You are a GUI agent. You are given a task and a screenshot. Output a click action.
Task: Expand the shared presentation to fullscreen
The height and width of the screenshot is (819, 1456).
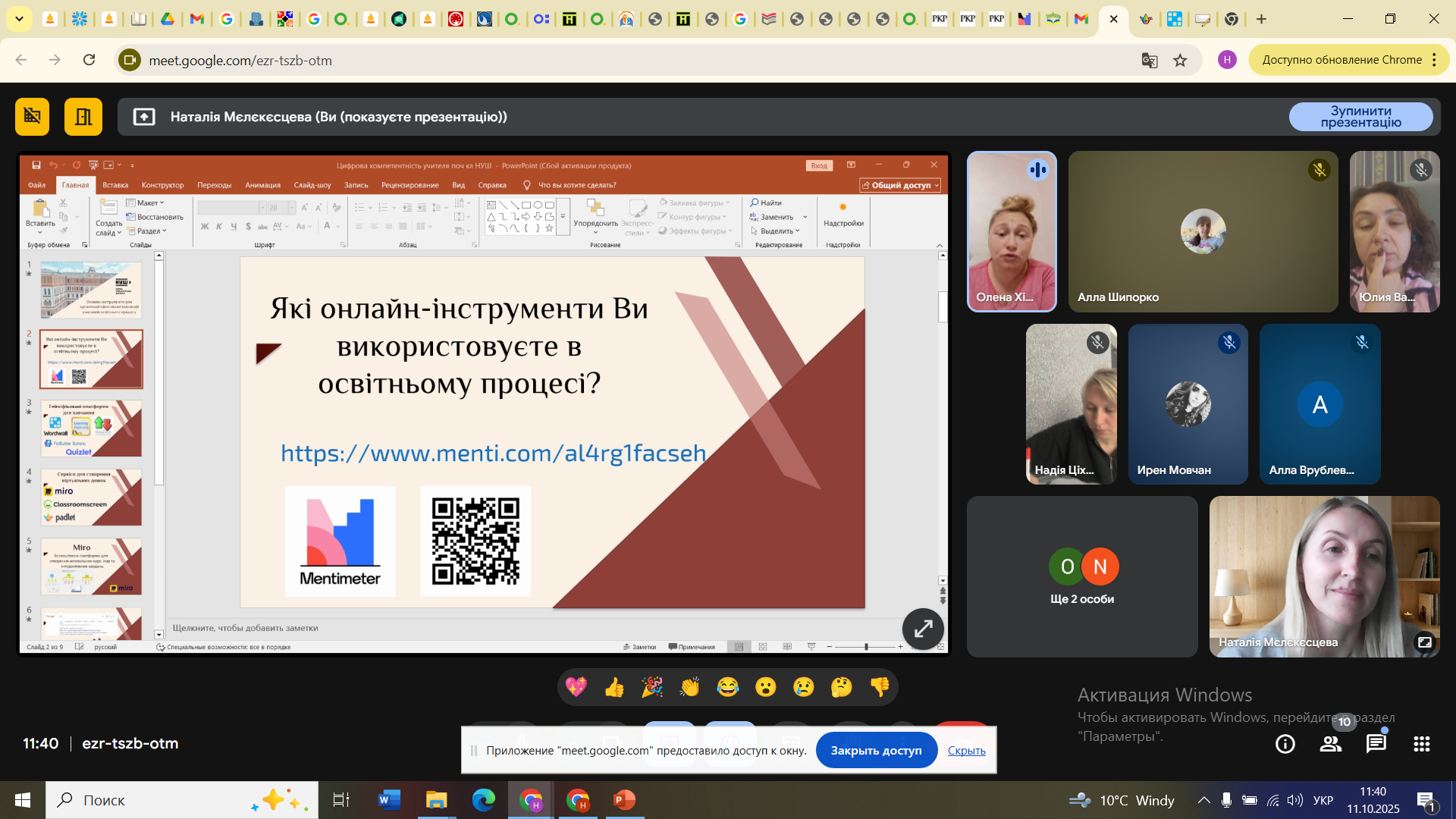(923, 629)
